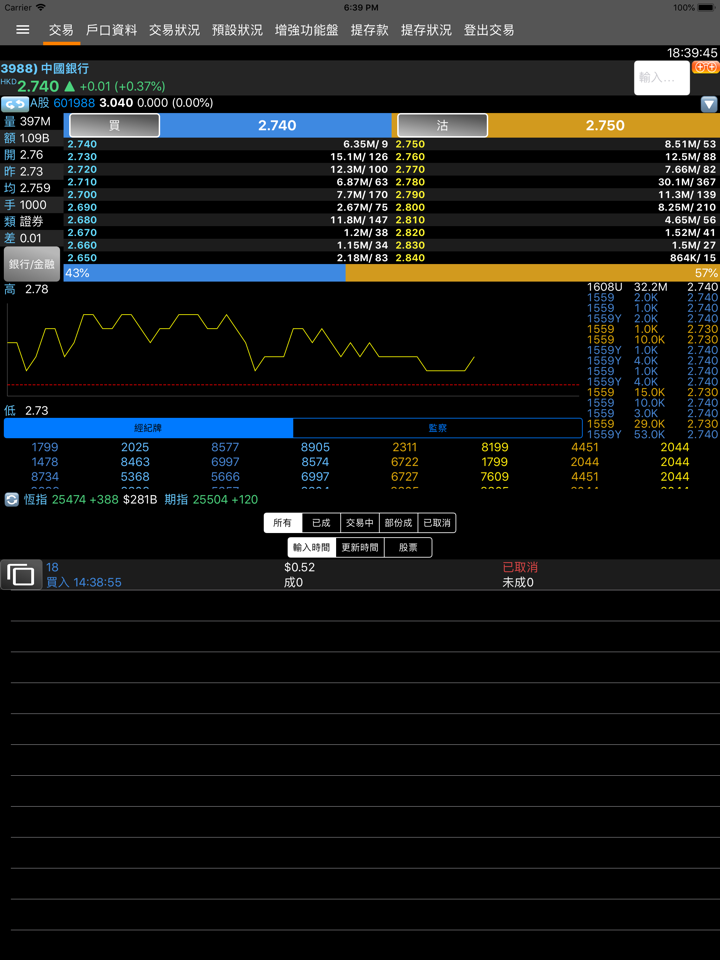Screen dimensions: 720x960
Task: Tap the index refresh icon beside 恆指
Action: tap(12, 499)
